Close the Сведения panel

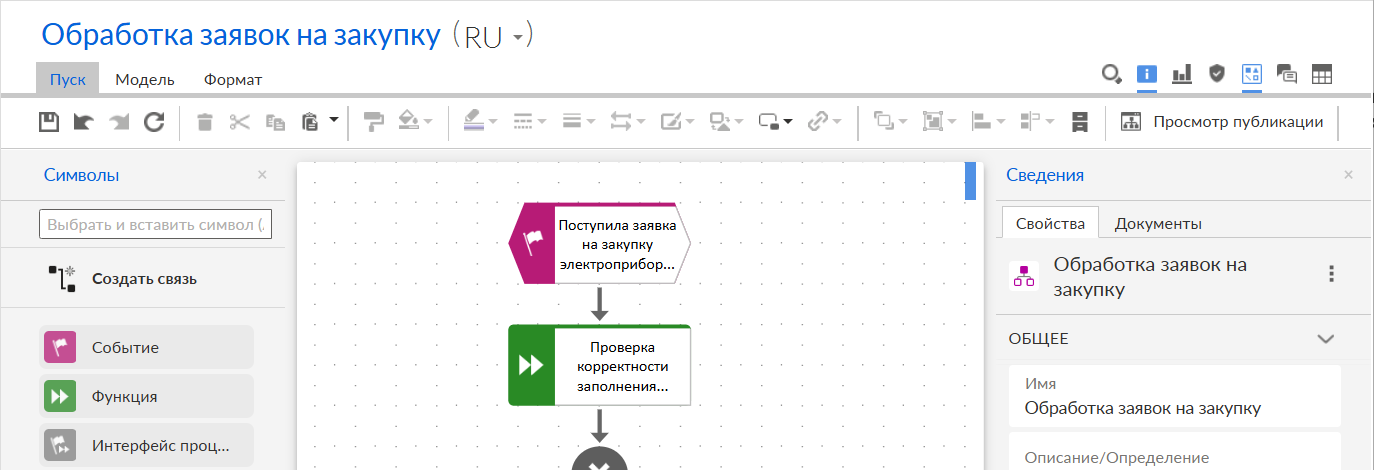pyautogui.click(x=1348, y=174)
